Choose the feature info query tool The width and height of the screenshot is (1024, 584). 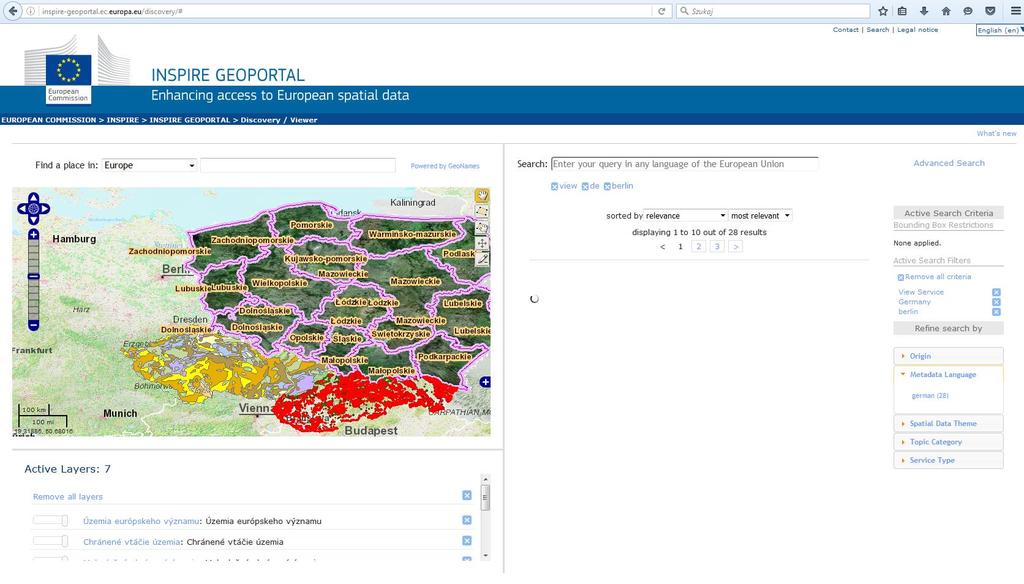coord(482,227)
